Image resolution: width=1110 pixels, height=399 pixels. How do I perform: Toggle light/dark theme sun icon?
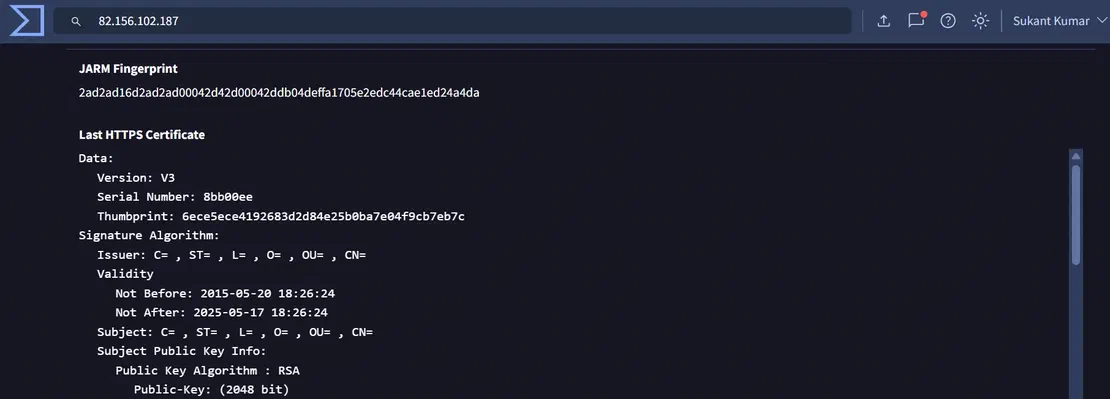[980, 21]
